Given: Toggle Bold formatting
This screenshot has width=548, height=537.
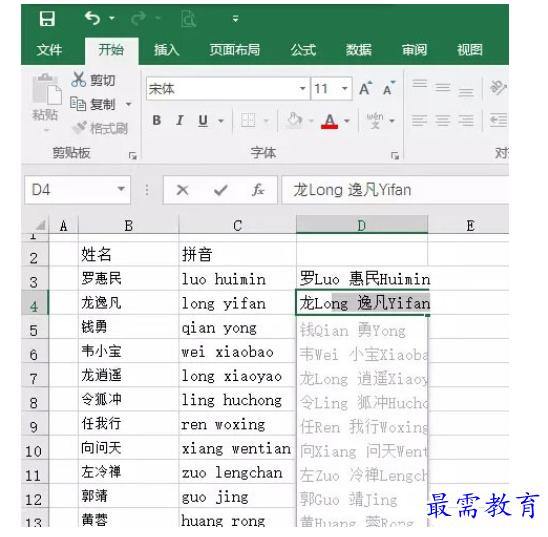Looking at the screenshot, I should [157, 121].
